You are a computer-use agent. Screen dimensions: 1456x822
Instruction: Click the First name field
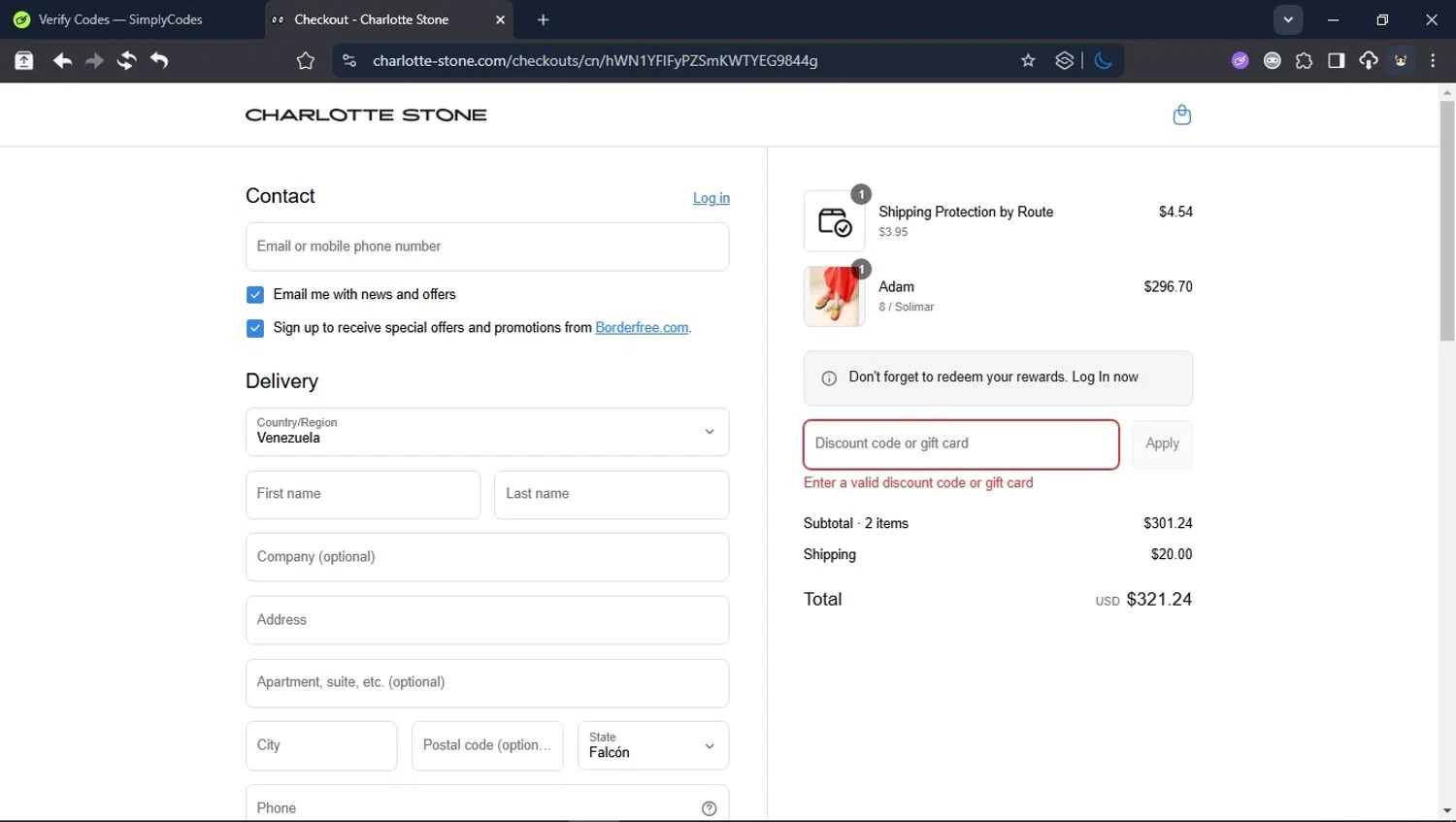click(x=363, y=494)
